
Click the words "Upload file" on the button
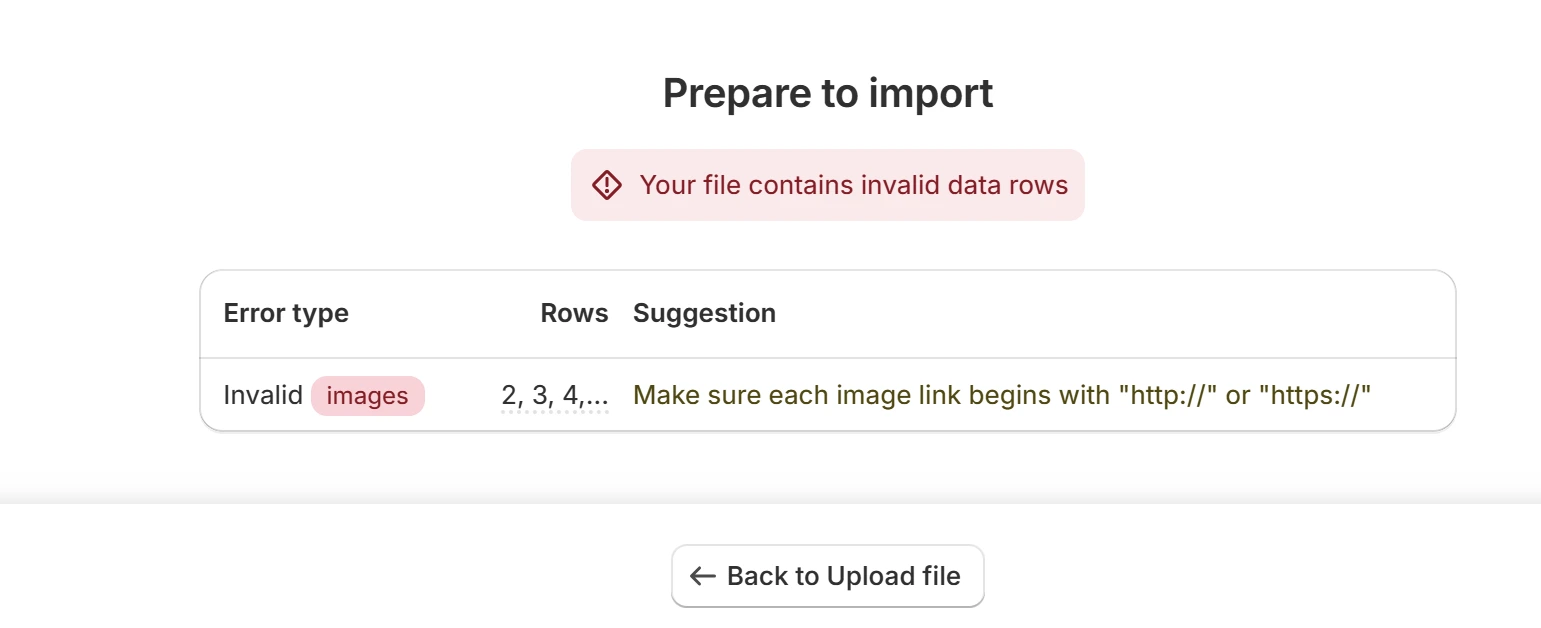pos(895,576)
